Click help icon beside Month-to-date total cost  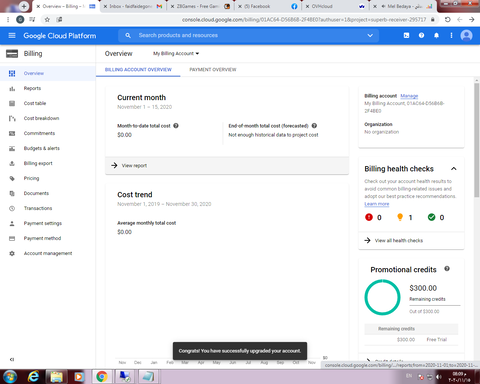click(176, 126)
